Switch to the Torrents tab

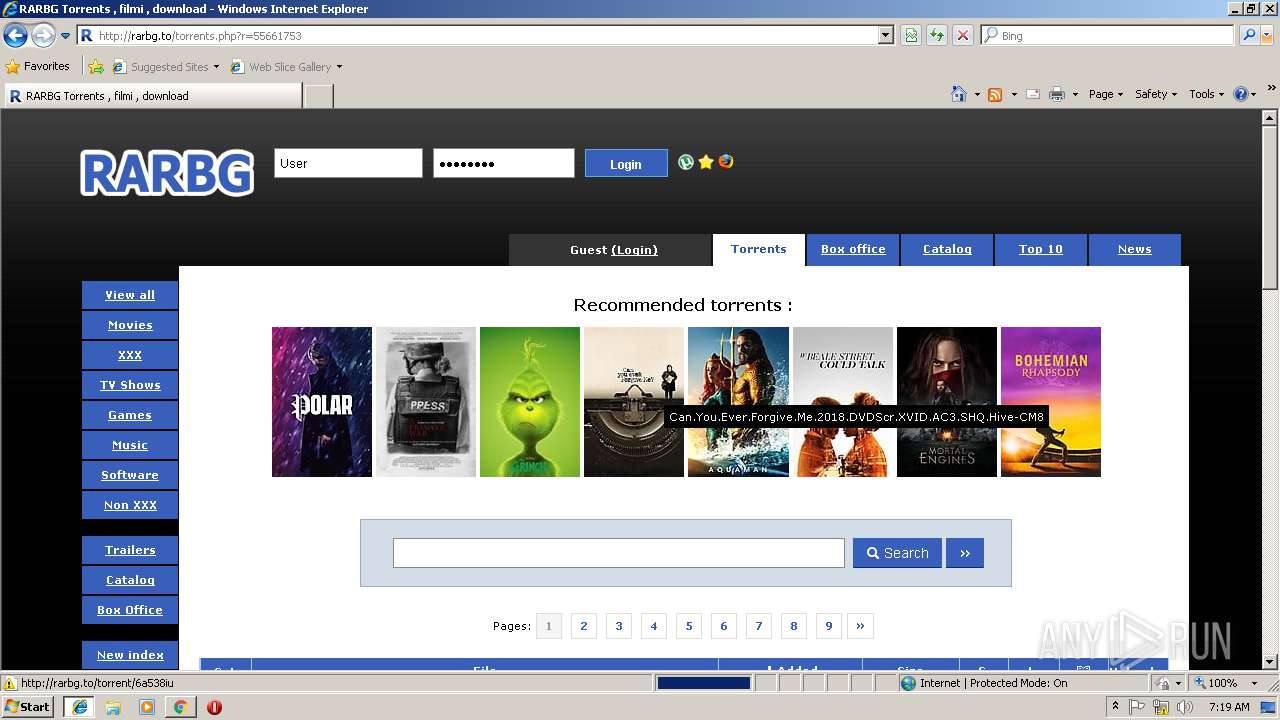[758, 249]
